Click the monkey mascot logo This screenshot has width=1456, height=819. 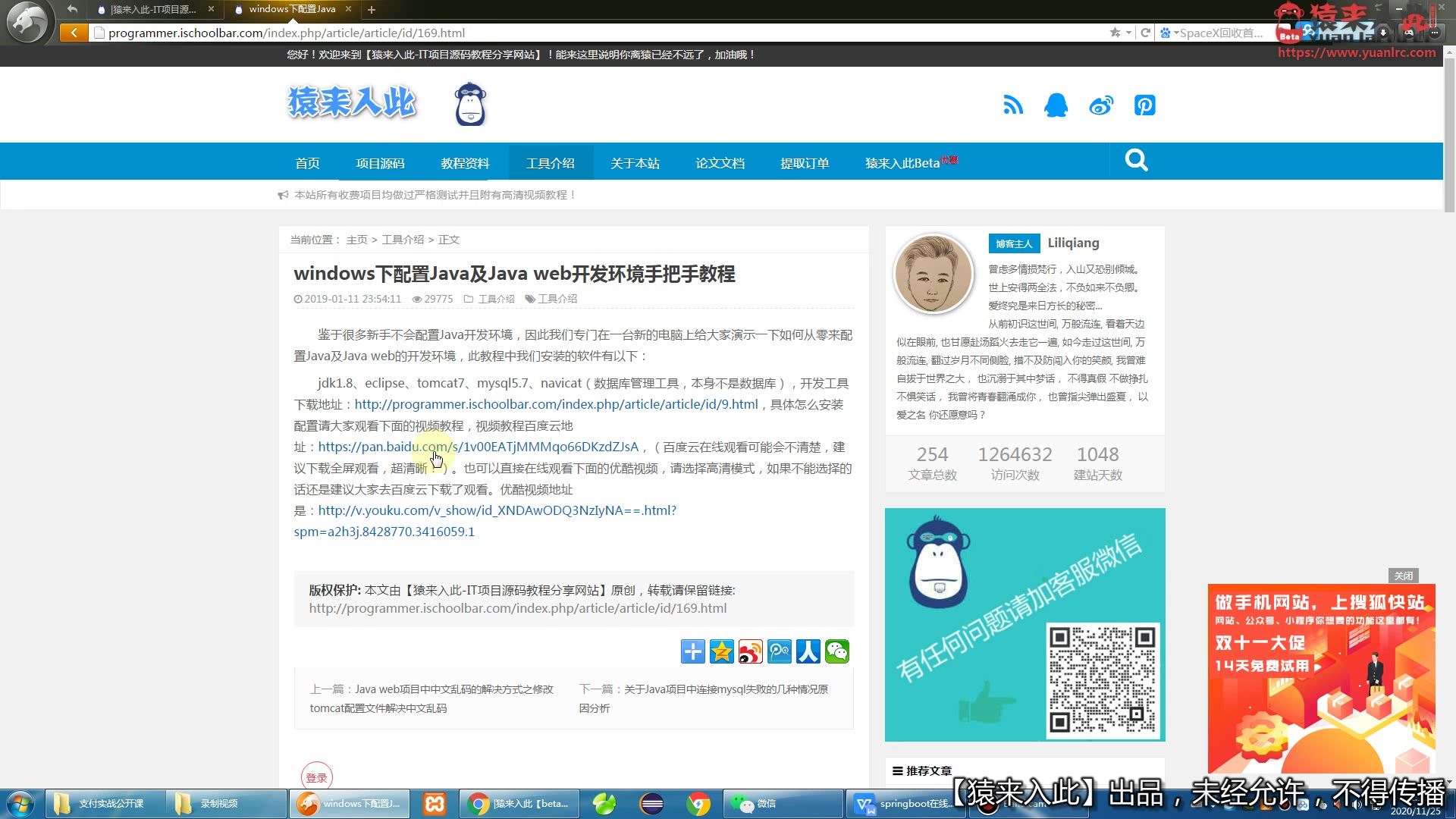(470, 104)
